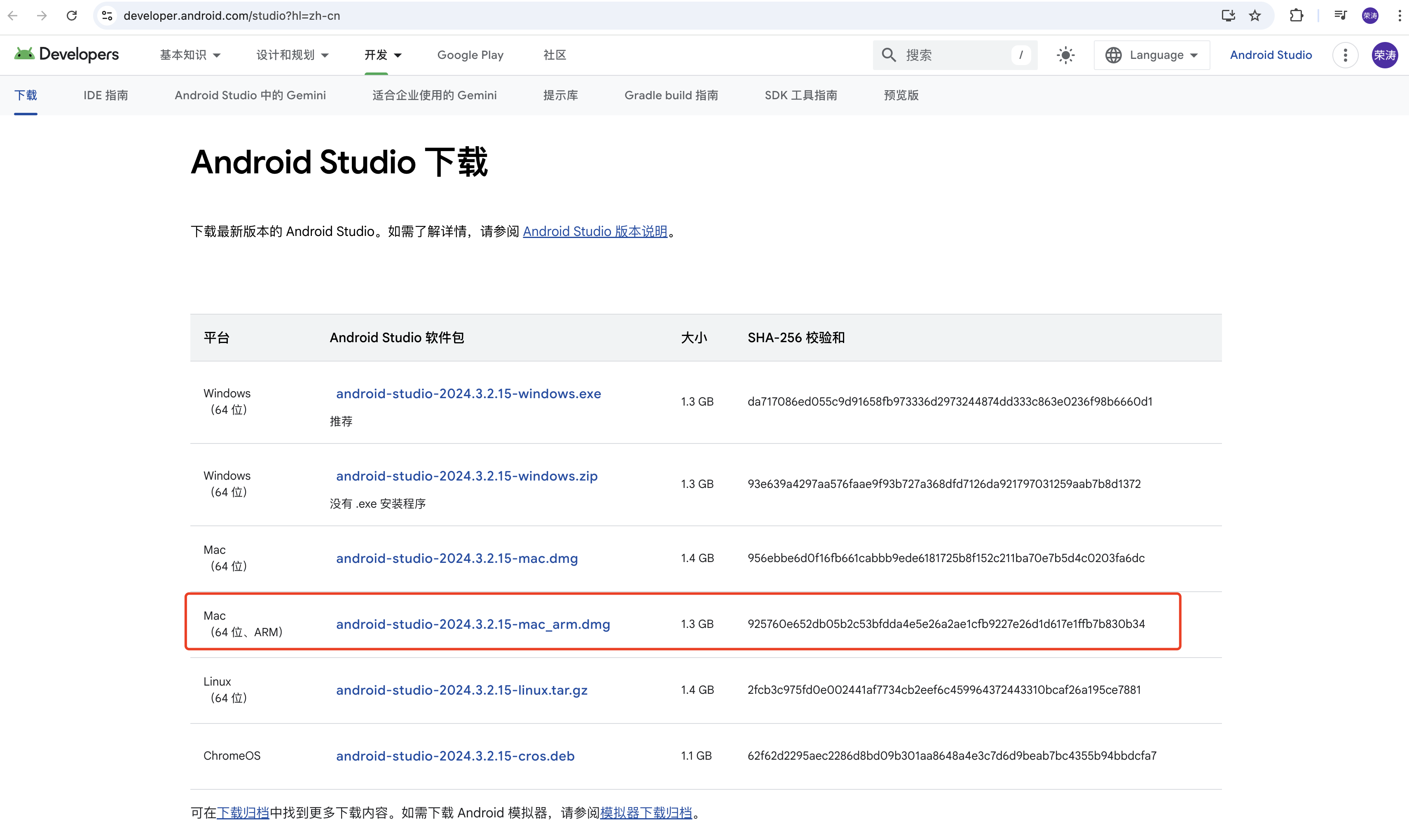Click the browser reload page icon
The width and height of the screenshot is (1409, 840).
71,15
